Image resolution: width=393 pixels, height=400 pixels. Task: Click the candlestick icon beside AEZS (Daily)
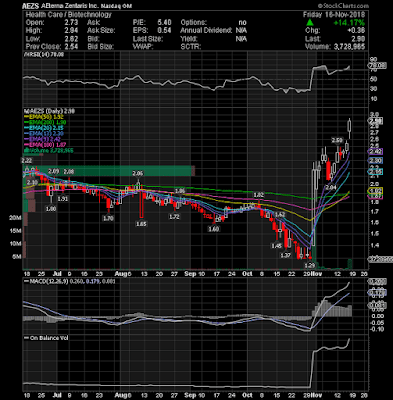25,111
